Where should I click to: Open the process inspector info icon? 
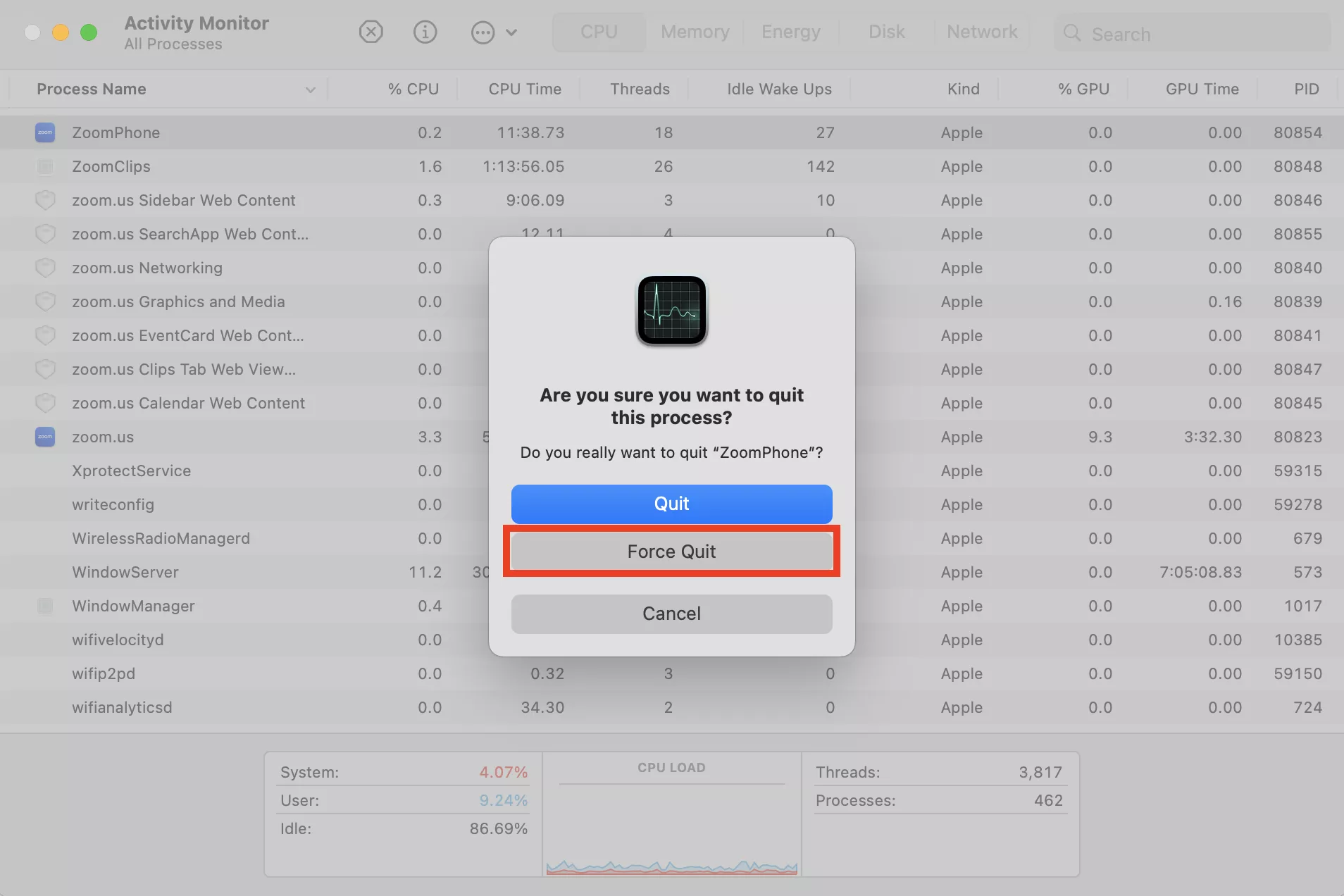(425, 32)
